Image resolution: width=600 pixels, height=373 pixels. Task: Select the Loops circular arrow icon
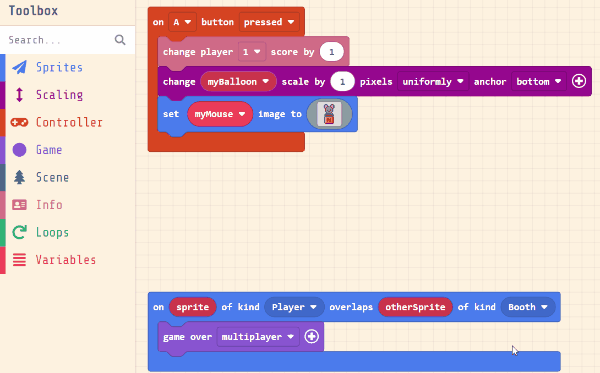coord(19,232)
